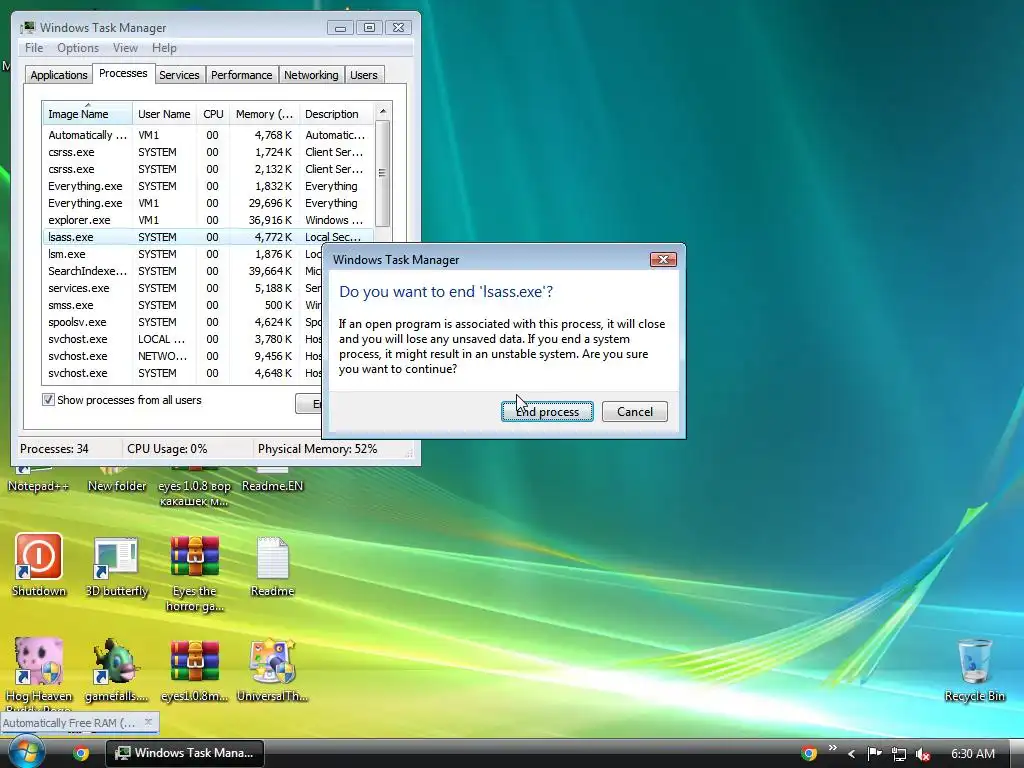Sort processes by User Name column

coord(164,114)
